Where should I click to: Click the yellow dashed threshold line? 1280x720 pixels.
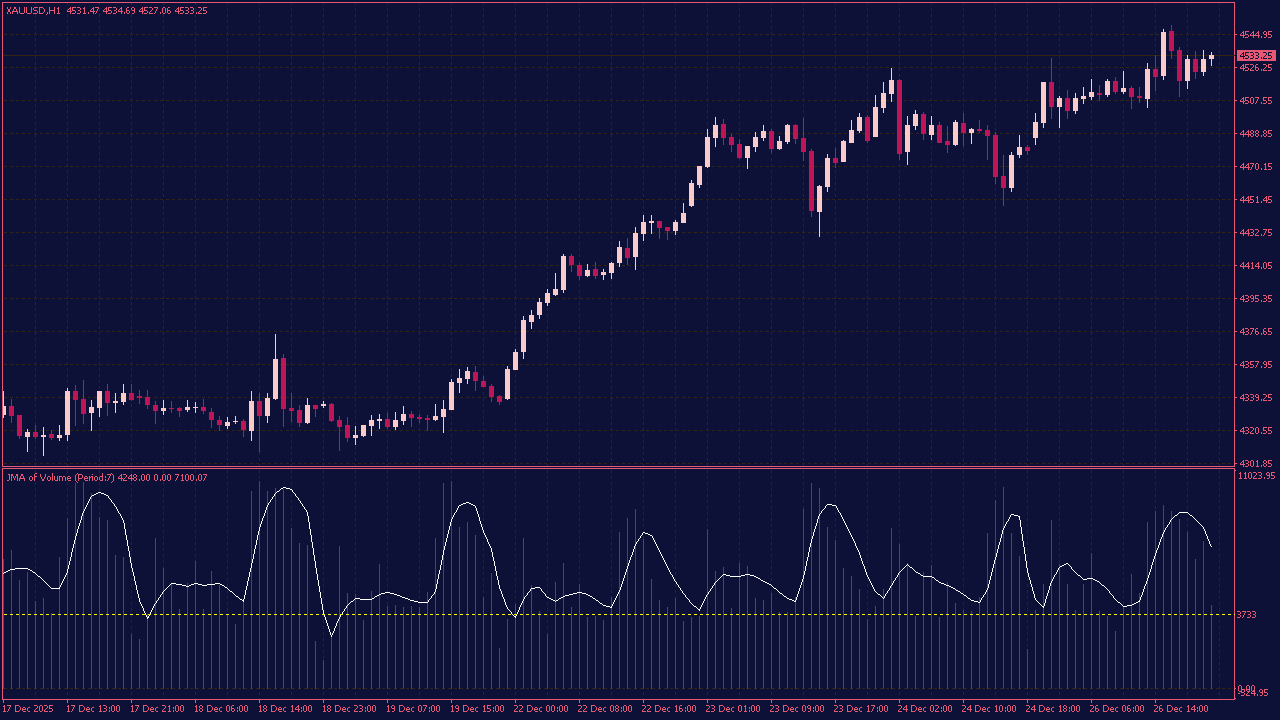600,612
